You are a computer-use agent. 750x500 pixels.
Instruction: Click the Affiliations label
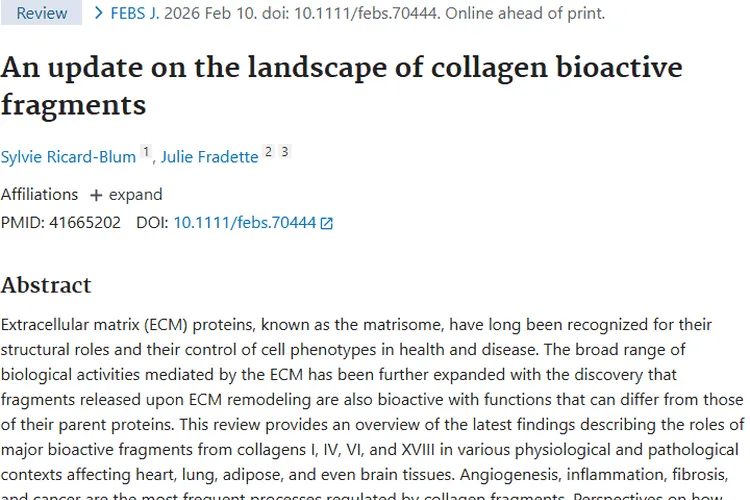click(x=39, y=195)
